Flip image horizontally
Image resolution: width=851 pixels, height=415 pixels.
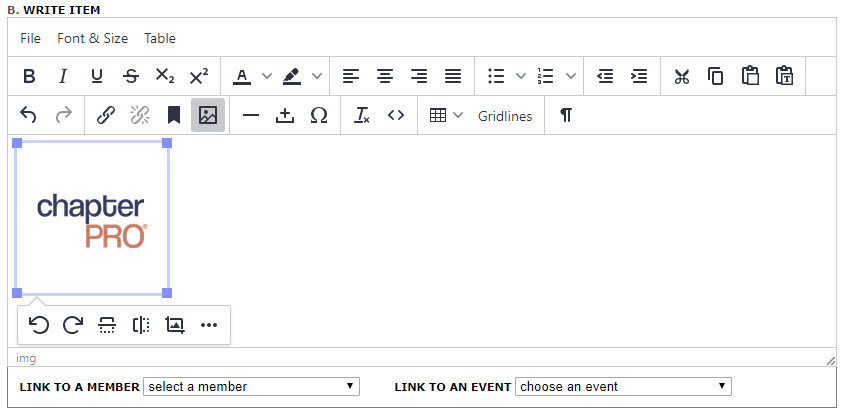(141, 325)
